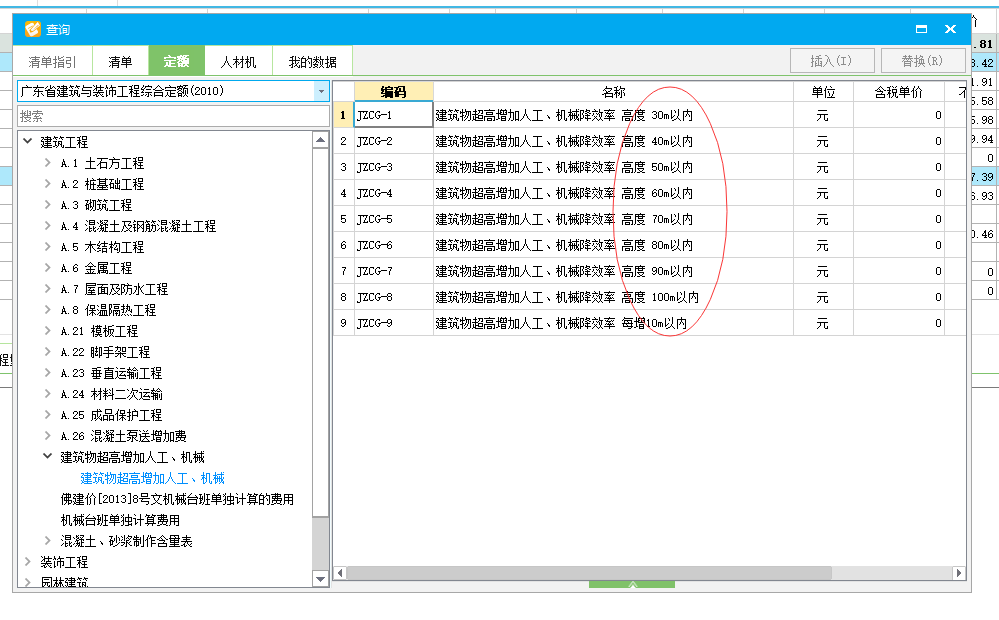Screen dimensions: 999x620
Task: Expand the 装饰工程 tree node
Action: (27, 562)
